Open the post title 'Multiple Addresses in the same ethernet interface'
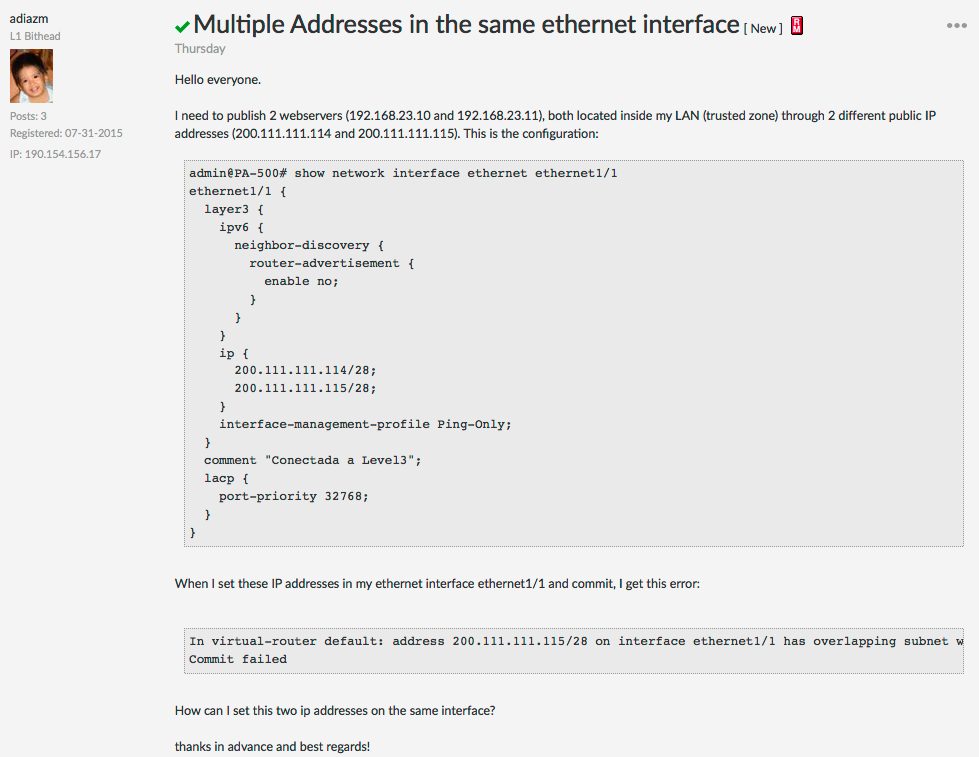This screenshot has width=979, height=757. pos(466,24)
